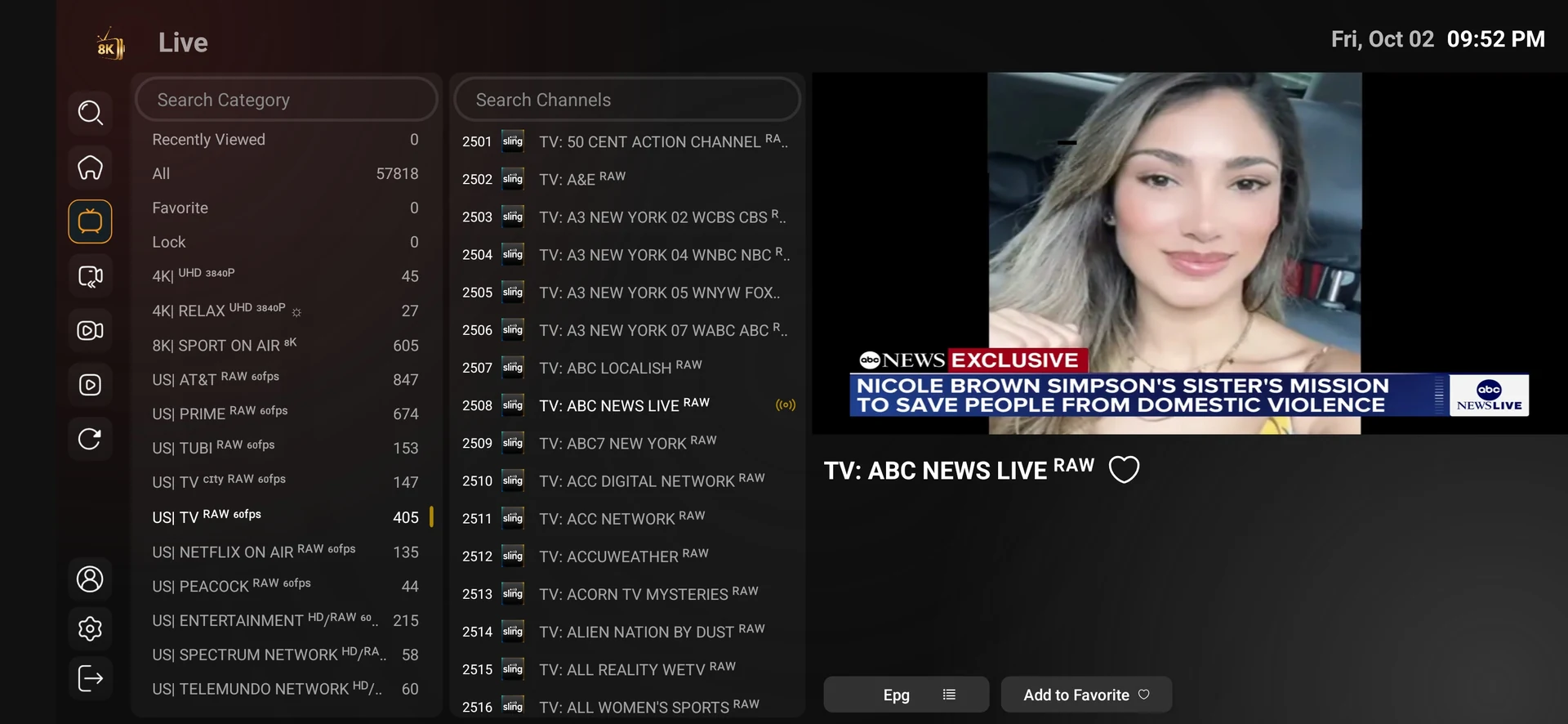Click the ABC News Live video preview
The image size is (1568, 724).
pos(1190,253)
